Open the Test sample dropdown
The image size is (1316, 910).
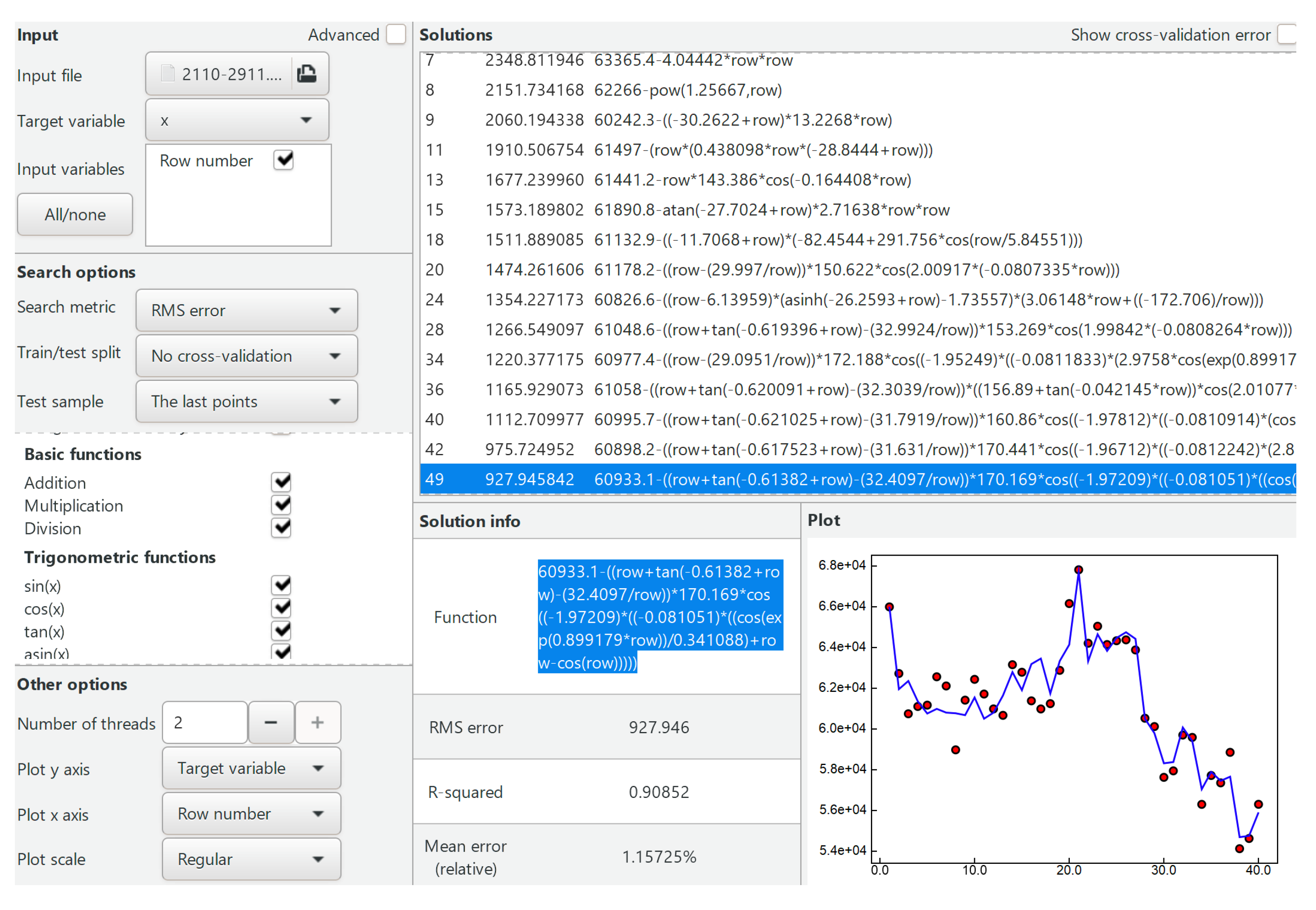point(247,401)
